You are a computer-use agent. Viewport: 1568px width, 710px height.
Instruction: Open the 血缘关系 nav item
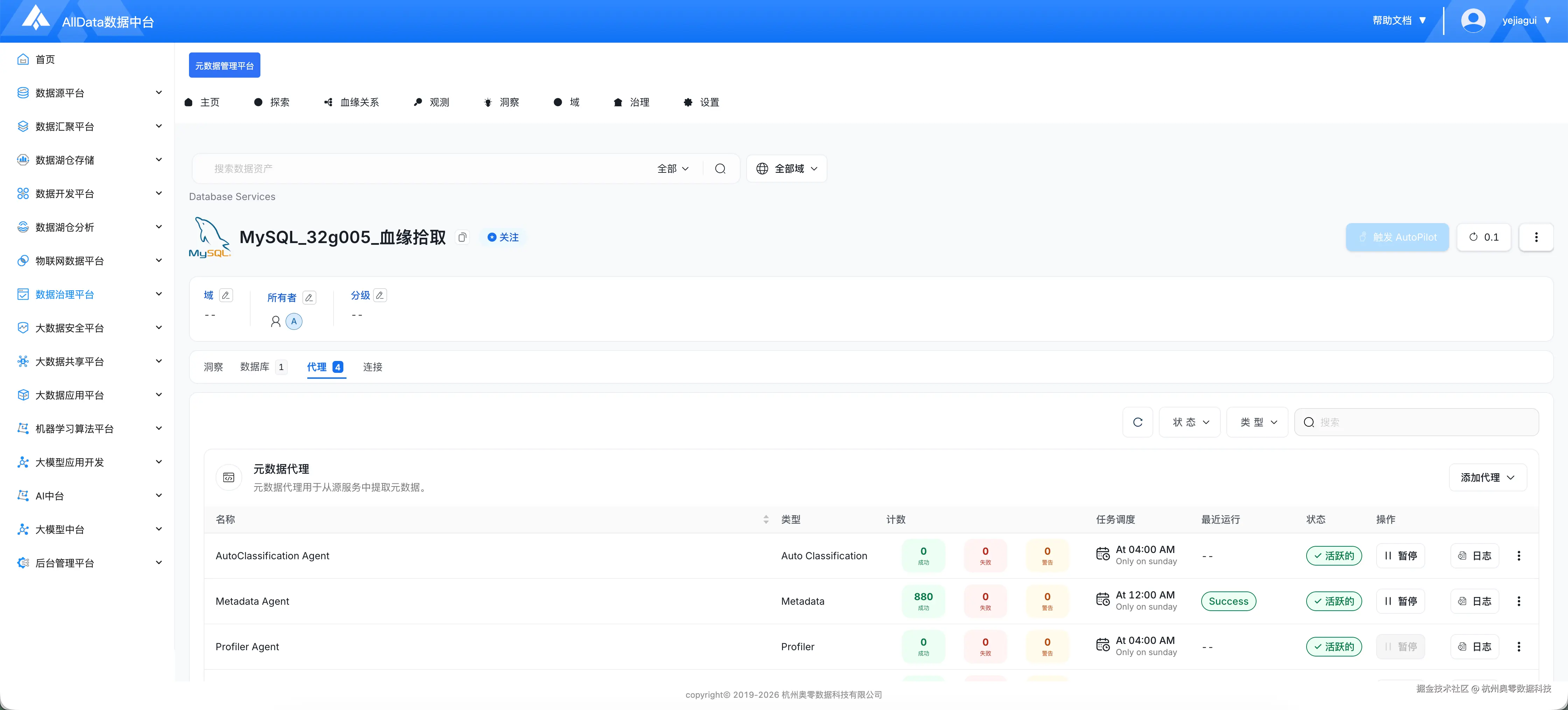point(351,102)
